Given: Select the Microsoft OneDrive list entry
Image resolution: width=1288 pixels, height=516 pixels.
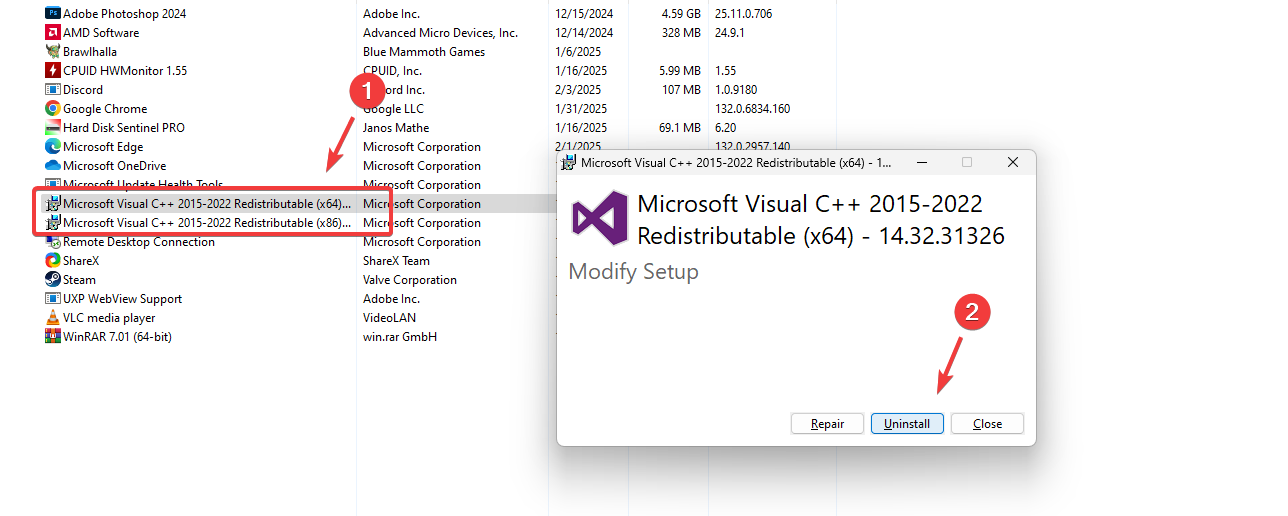Looking at the screenshot, I should (x=114, y=166).
